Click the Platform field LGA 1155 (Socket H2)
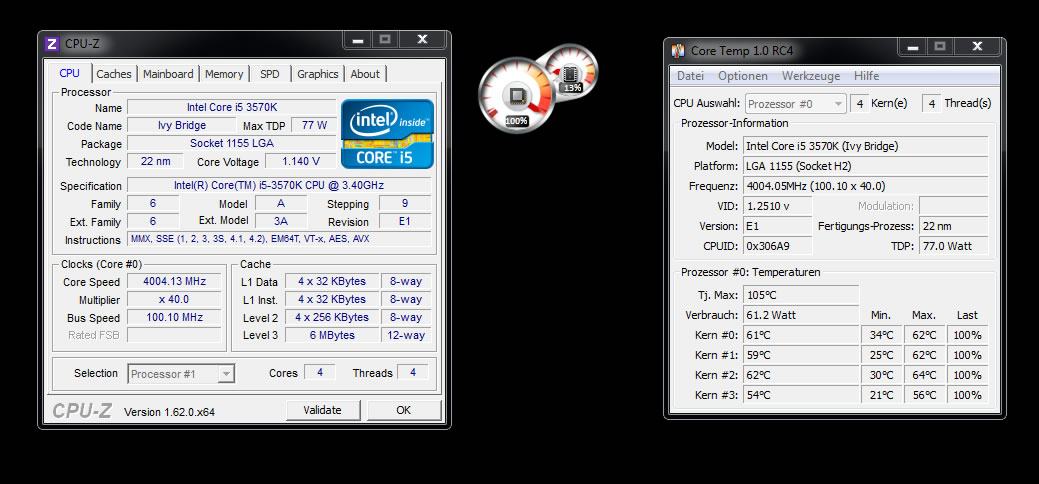 point(865,166)
